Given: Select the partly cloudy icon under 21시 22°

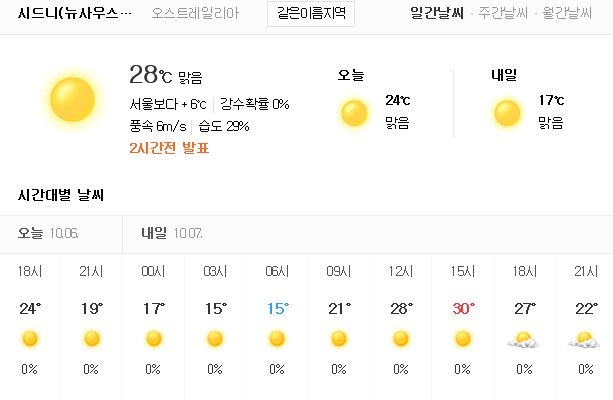Looking at the screenshot, I should click(x=584, y=339).
